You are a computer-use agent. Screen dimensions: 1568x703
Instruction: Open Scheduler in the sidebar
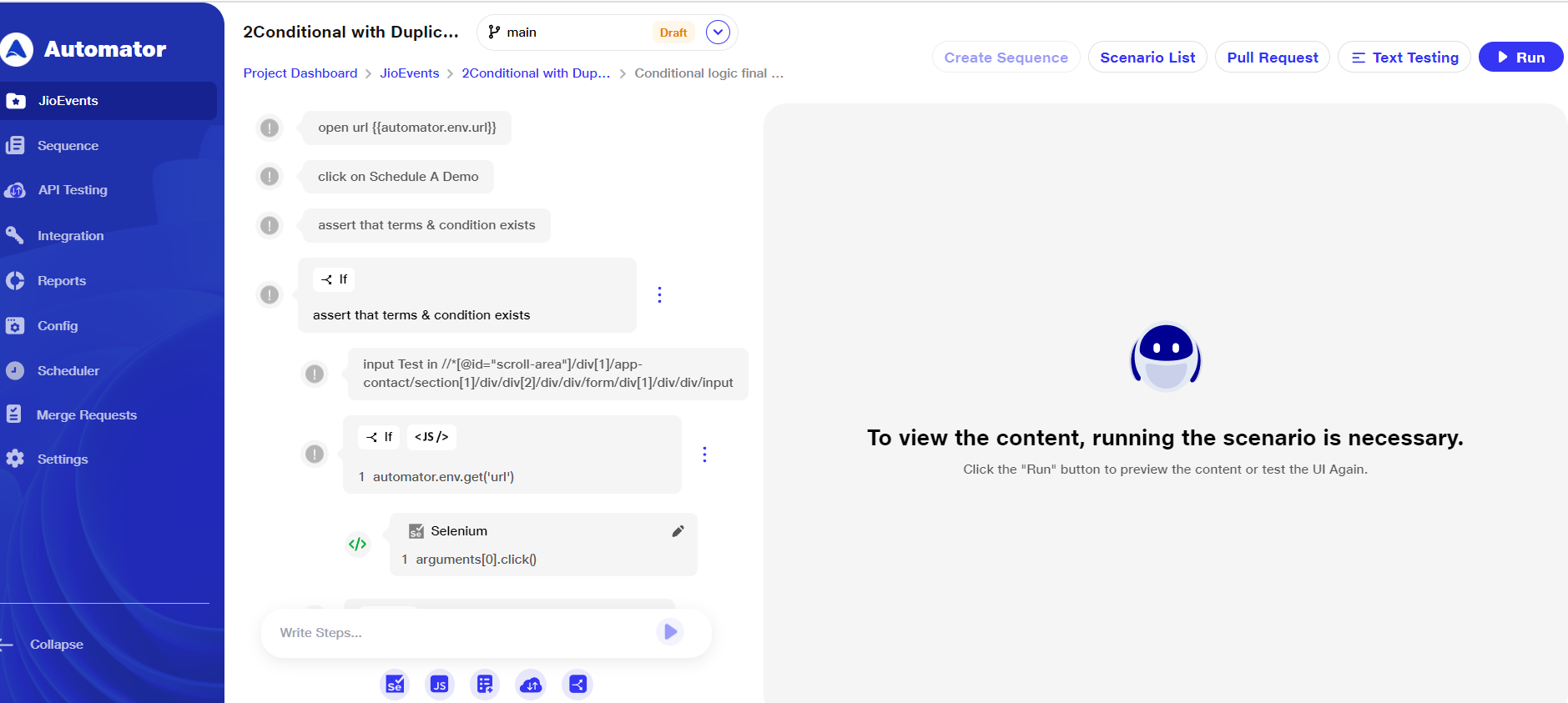coord(68,371)
